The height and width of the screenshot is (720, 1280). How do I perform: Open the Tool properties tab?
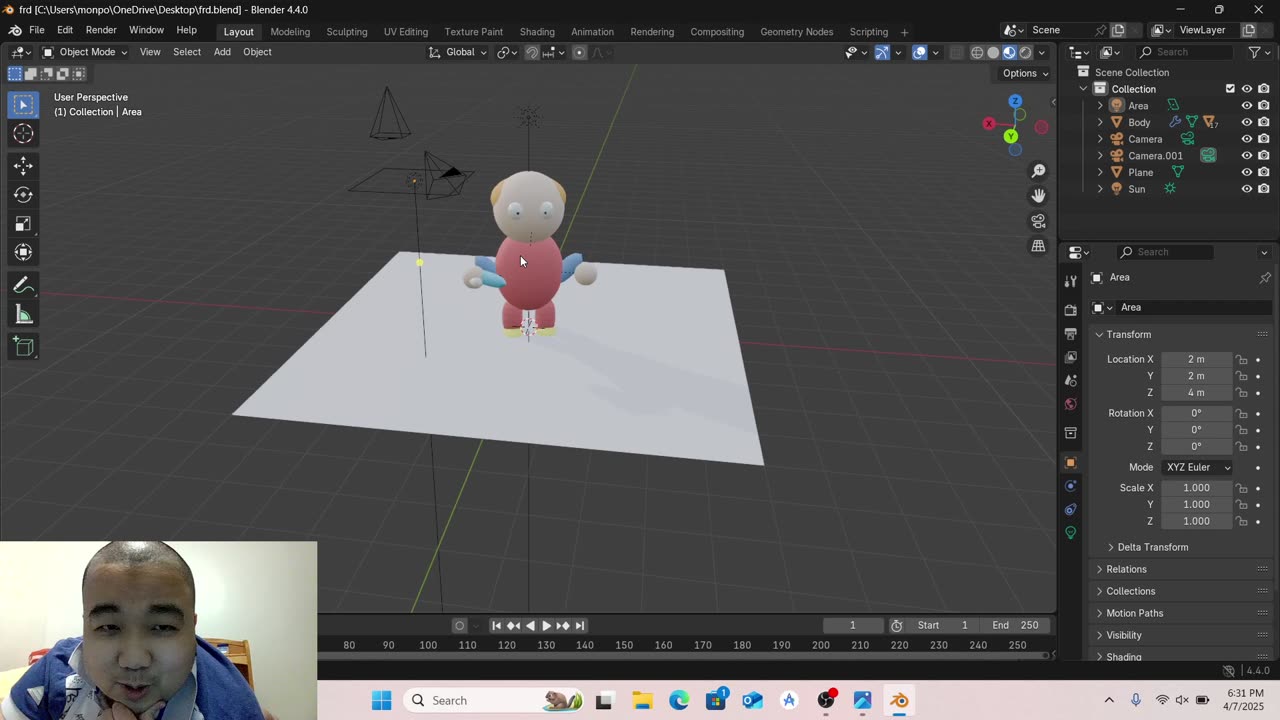click(x=1070, y=281)
